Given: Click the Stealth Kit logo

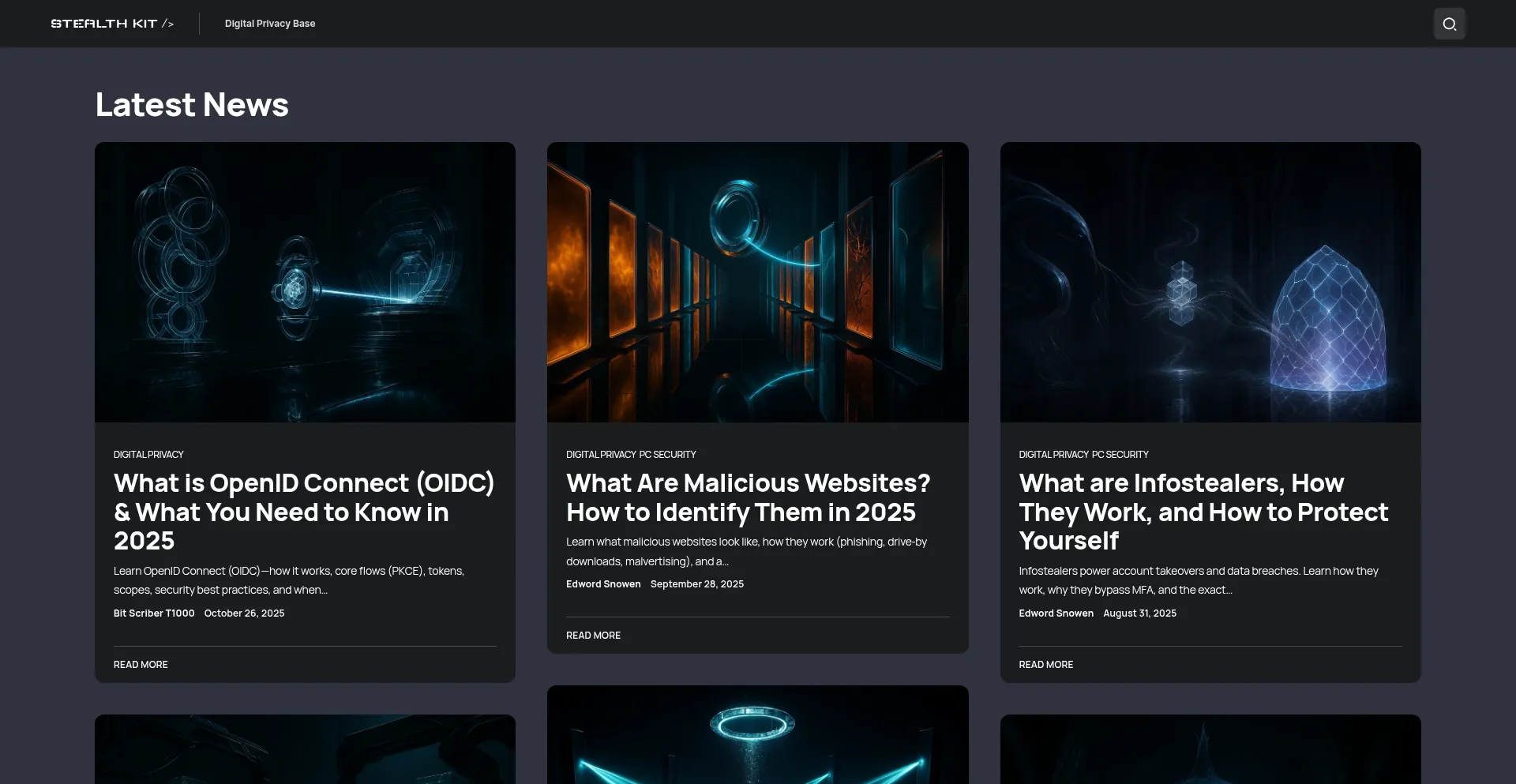Looking at the screenshot, I should point(112,24).
